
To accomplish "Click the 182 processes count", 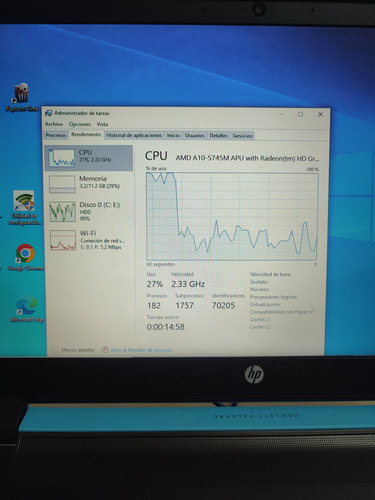I will (154, 305).
